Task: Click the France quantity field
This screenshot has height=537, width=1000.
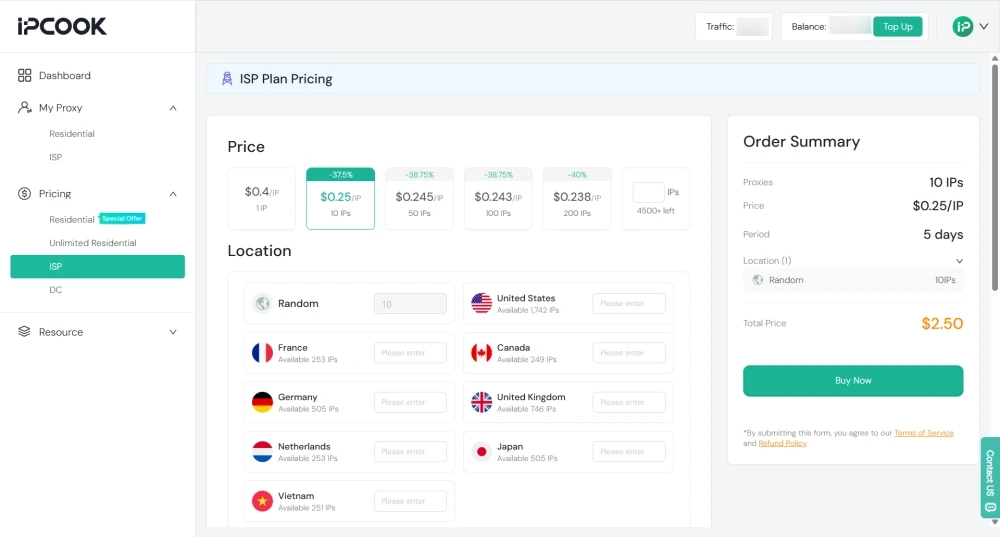Action: [410, 353]
